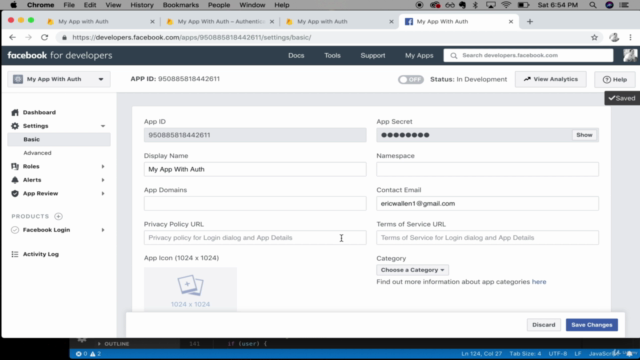640x360 pixels.
Task: Toggle the app status OFF switch
Action: point(411,80)
